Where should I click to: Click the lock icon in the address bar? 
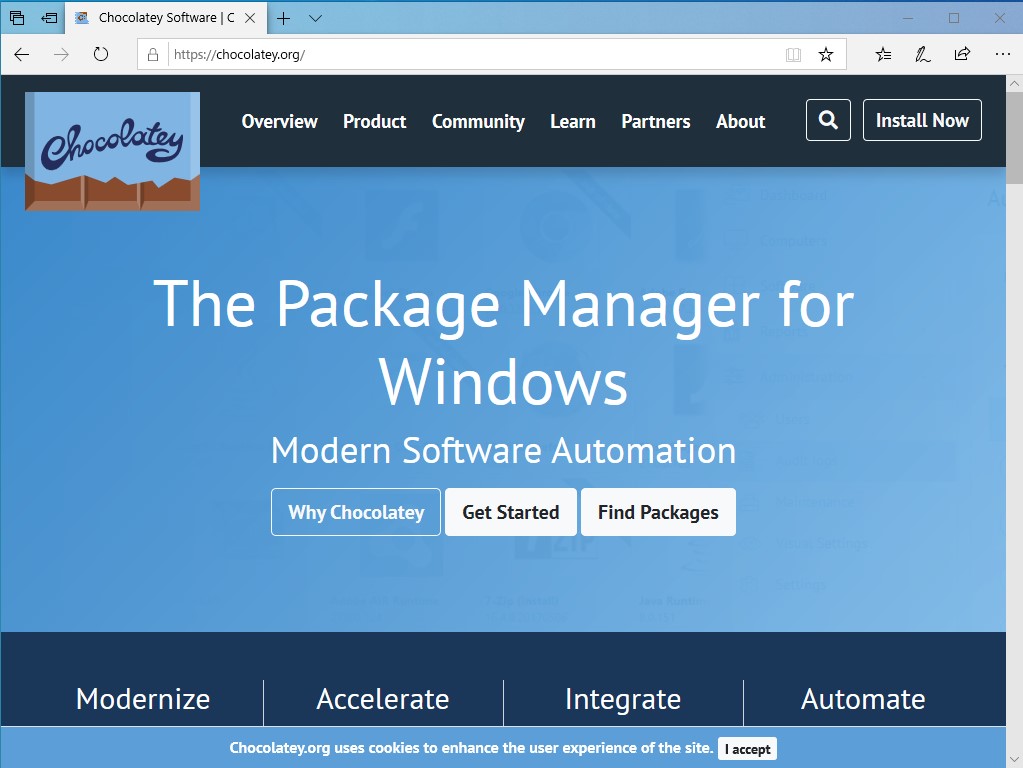pyautogui.click(x=153, y=55)
